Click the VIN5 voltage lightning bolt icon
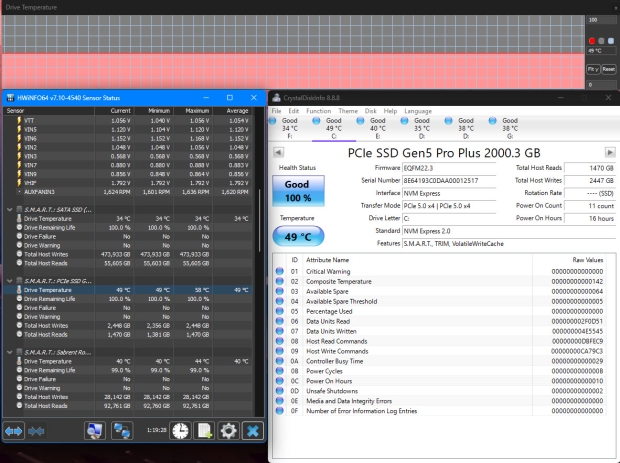The image size is (620, 463). 19,129
